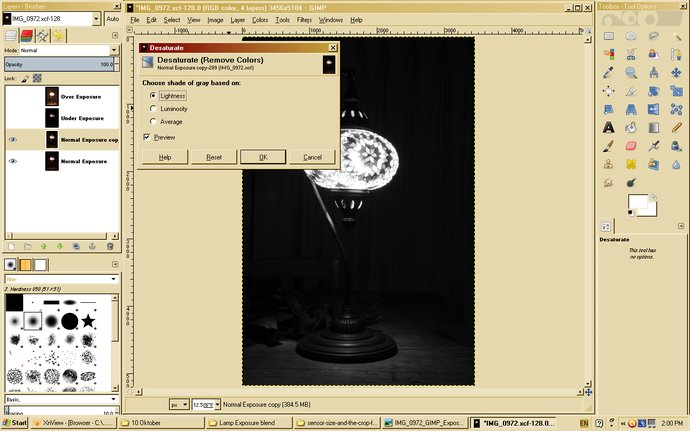
Task: Open the Brushes dock tab configuration menu
Action: pyautogui.click(x=115, y=264)
